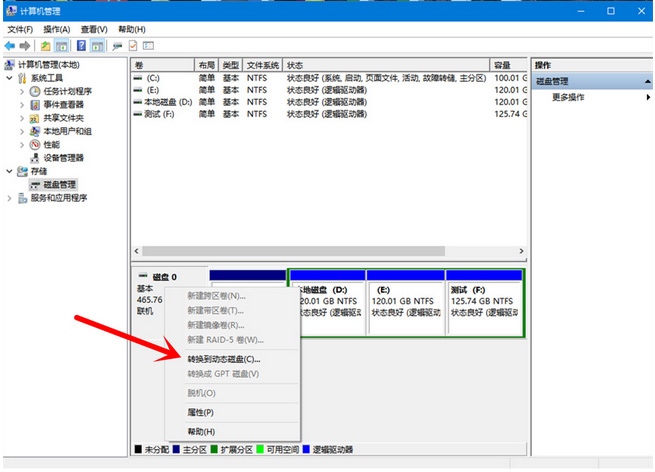
Task: Choose 转换到动态磁盘(C)... from context menu
Action: click(x=223, y=358)
